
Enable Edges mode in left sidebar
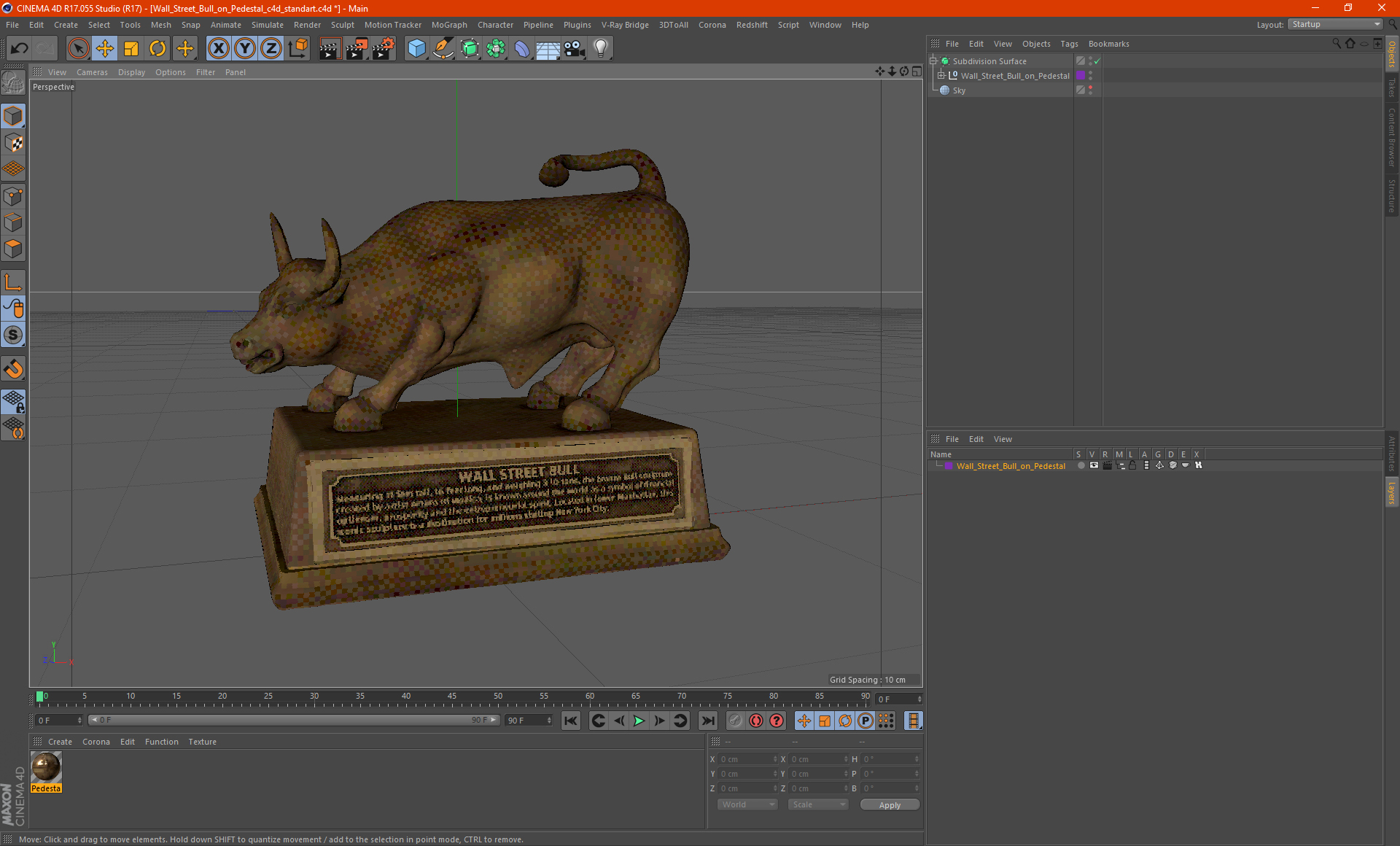[x=13, y=222]
